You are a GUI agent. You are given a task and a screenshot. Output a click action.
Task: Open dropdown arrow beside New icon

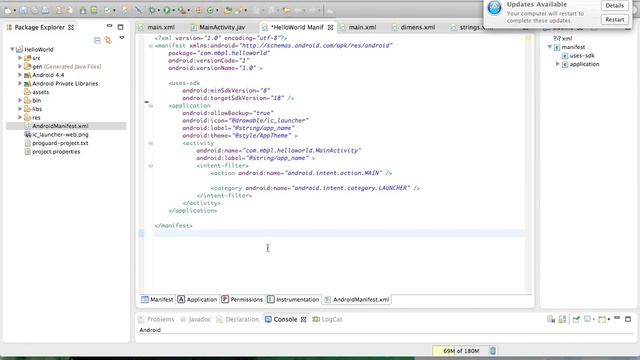15,11
